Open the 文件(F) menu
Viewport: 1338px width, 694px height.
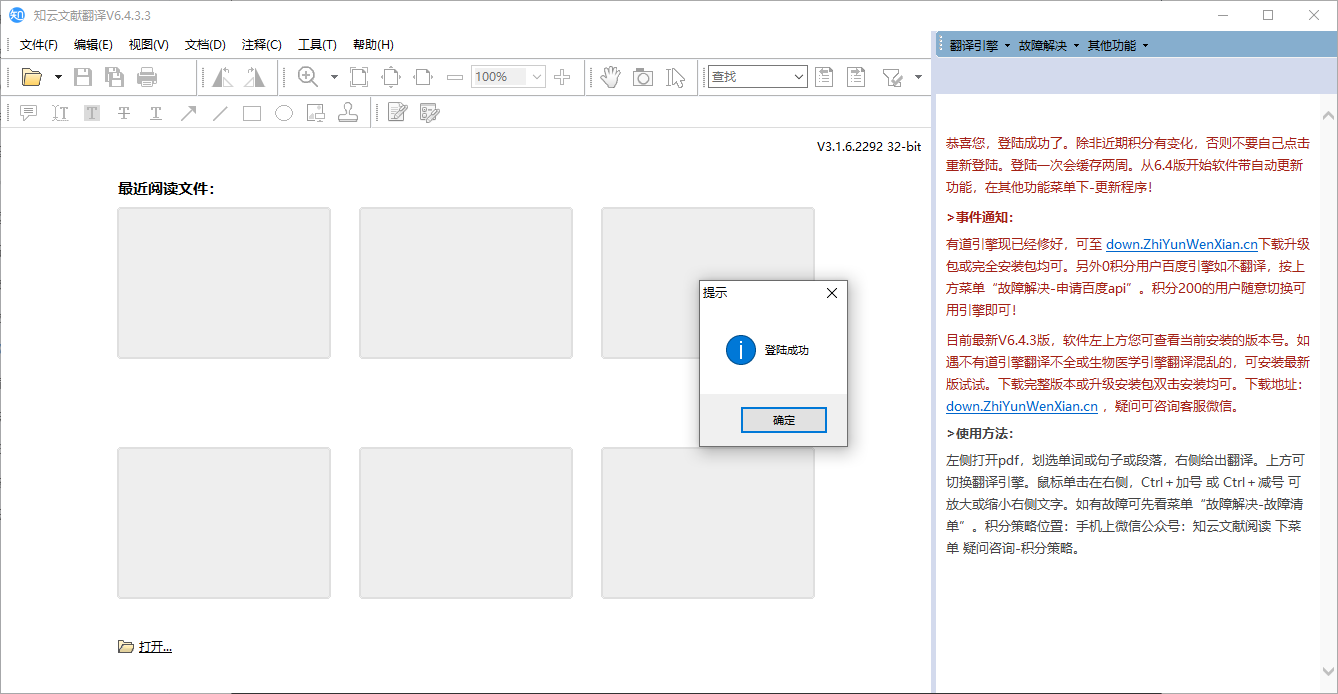click(39, 45)
